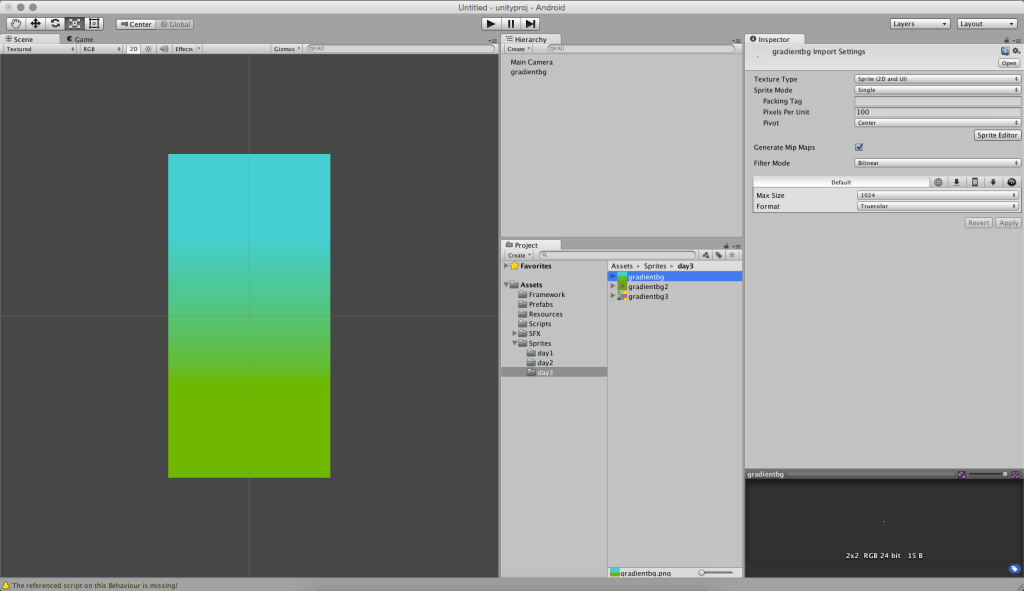1024x591 pixels.
Task: Select the Move tool
Action: [36, 23]
